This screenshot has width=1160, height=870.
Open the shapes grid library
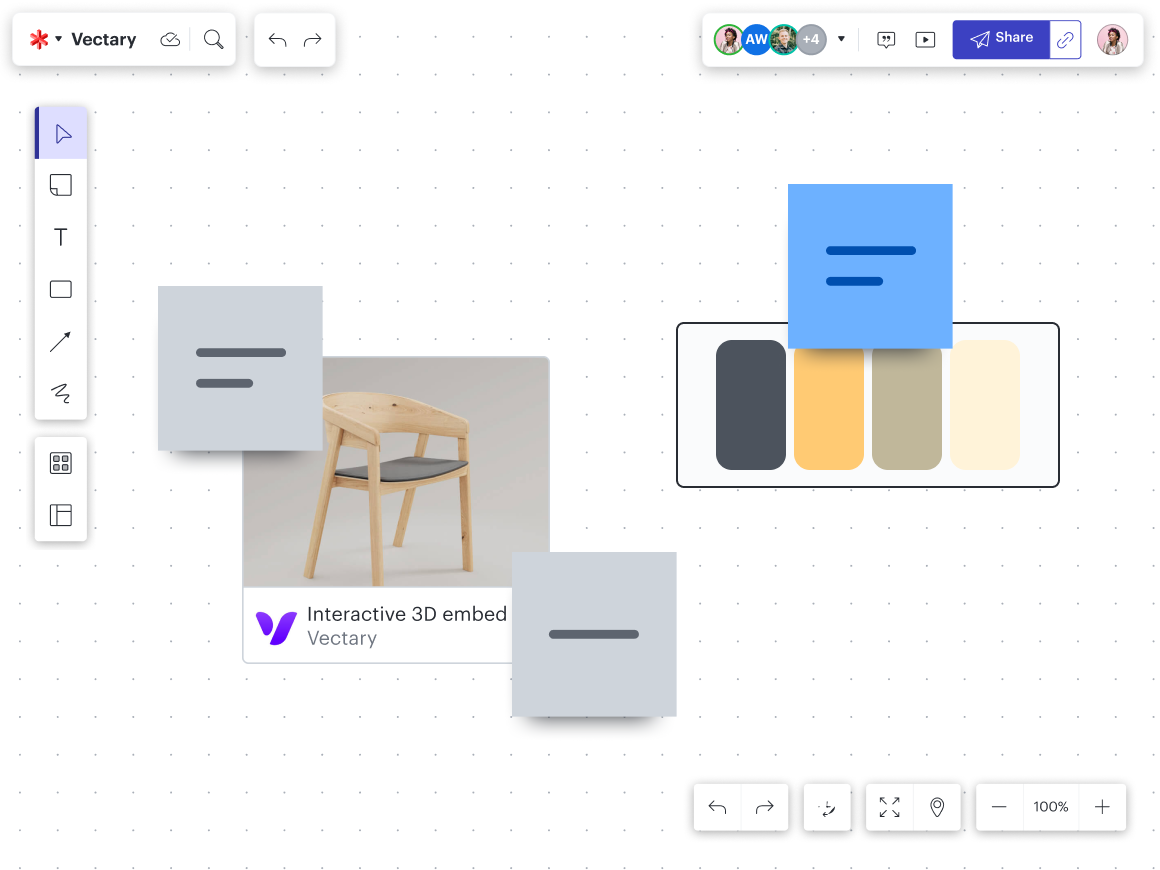point(61,463)
